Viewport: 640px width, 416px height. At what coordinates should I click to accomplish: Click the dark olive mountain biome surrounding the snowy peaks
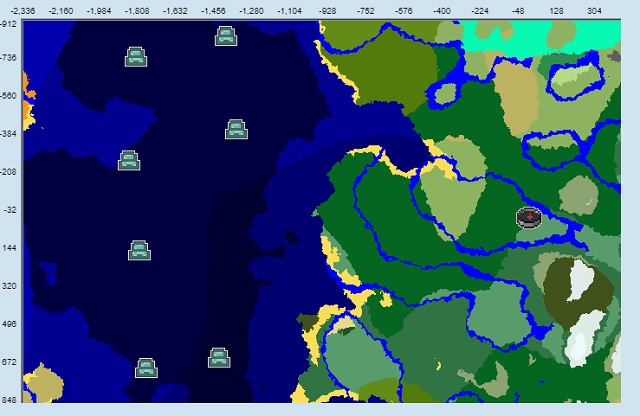(x=559, y=290)
